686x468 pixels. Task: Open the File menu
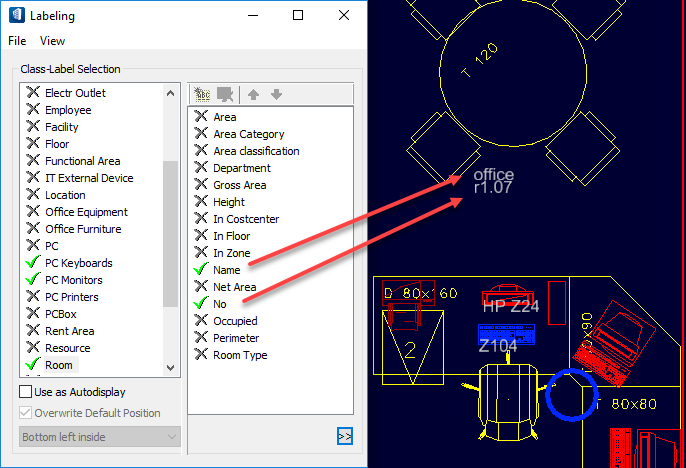coord(17,41)
